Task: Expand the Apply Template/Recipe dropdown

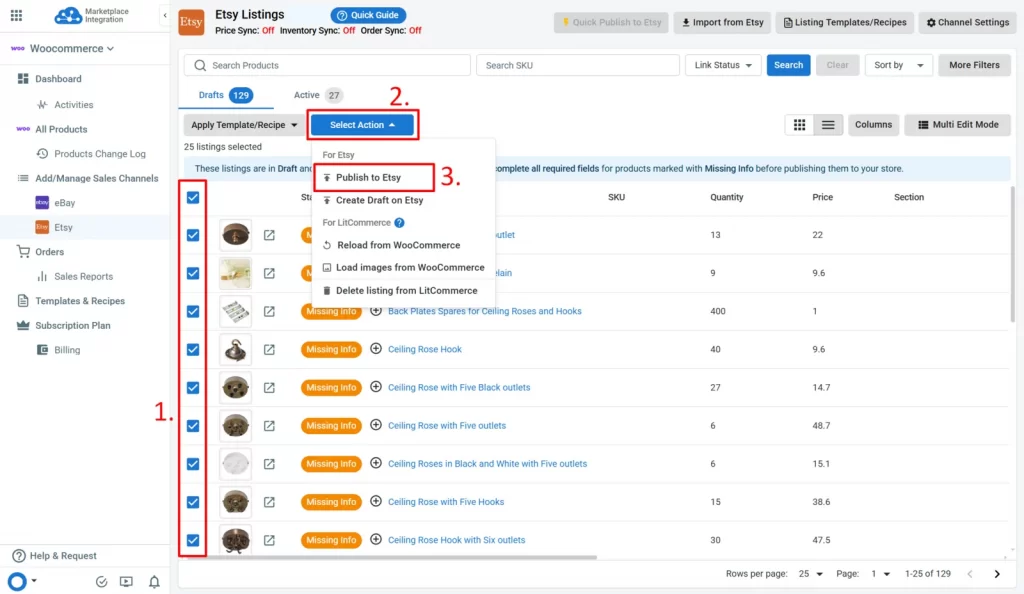Action: coord(241,125)
